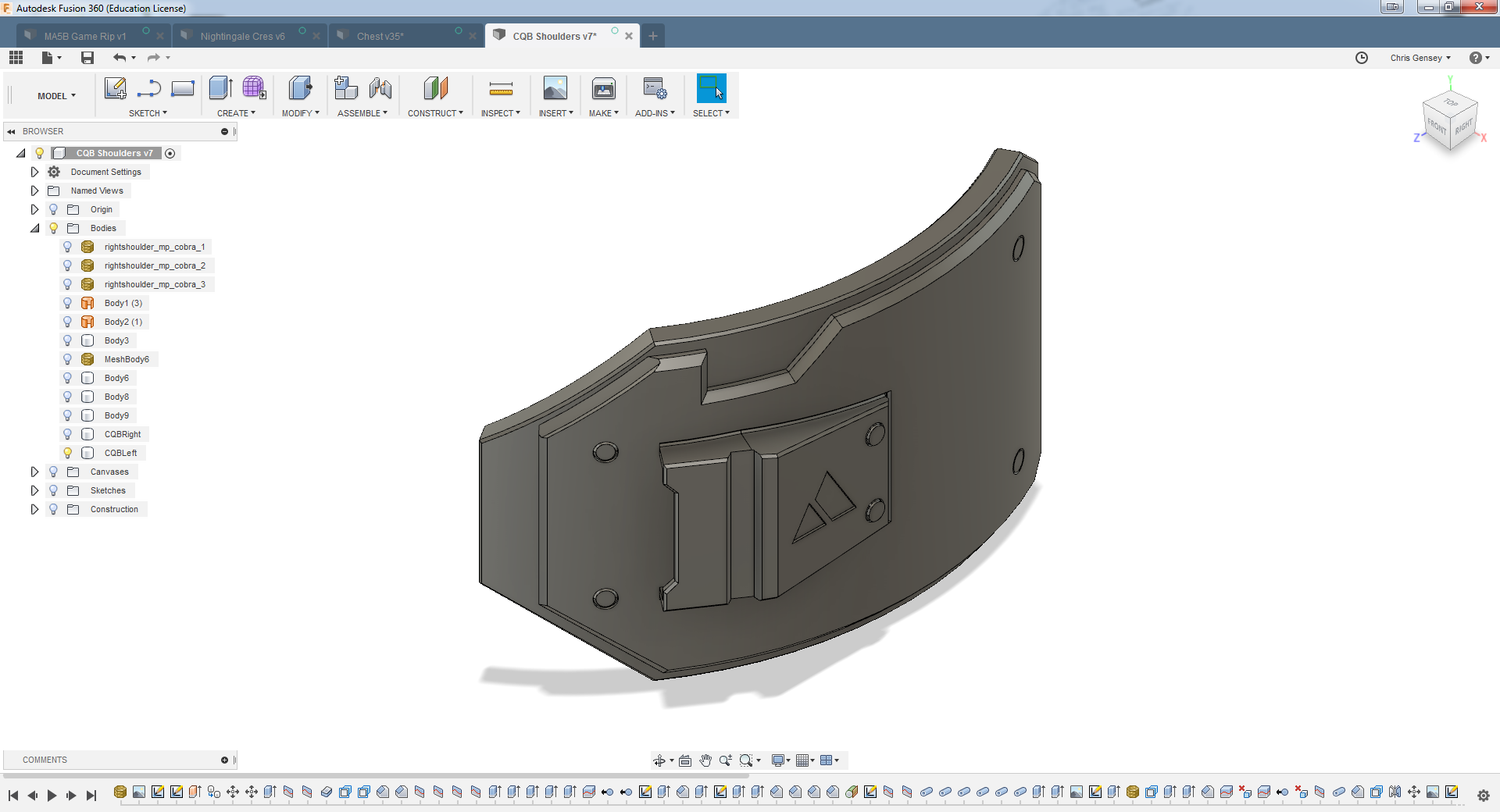Jump to timeline end
This screenshot has height=812, width=1500.
pyautogui.click(x=91, y=796)
